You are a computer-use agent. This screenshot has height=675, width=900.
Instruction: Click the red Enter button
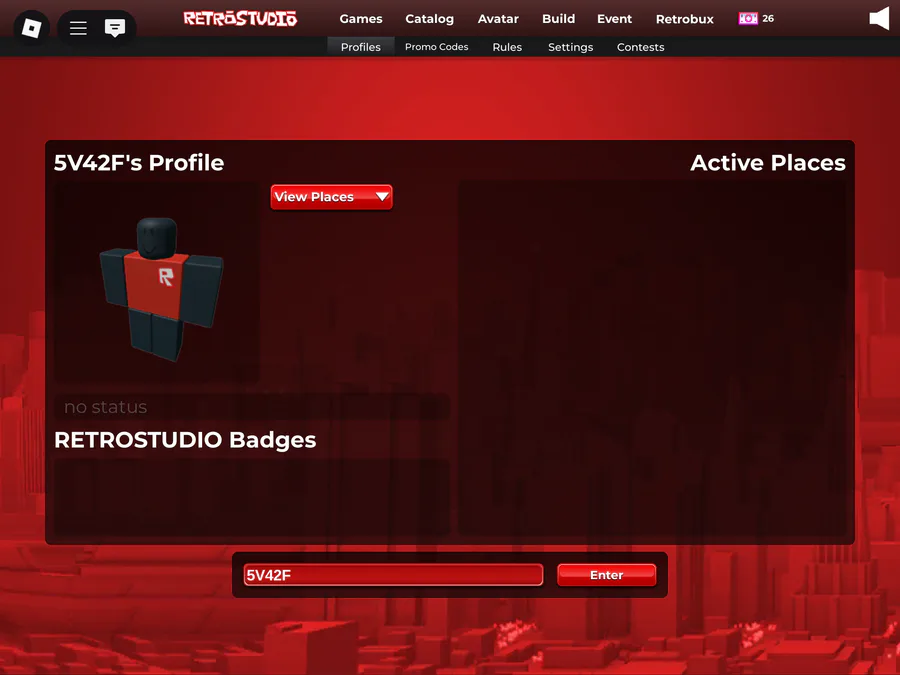click(x=607, y=575)
